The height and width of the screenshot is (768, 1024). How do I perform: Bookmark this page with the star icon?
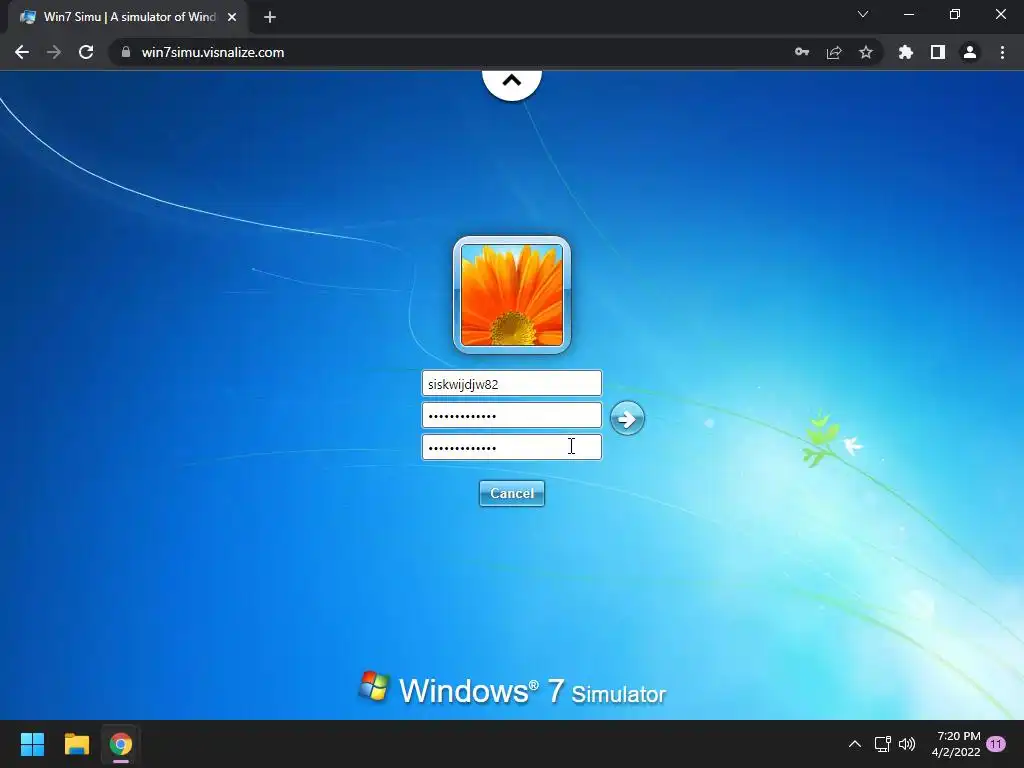point(866,52)
